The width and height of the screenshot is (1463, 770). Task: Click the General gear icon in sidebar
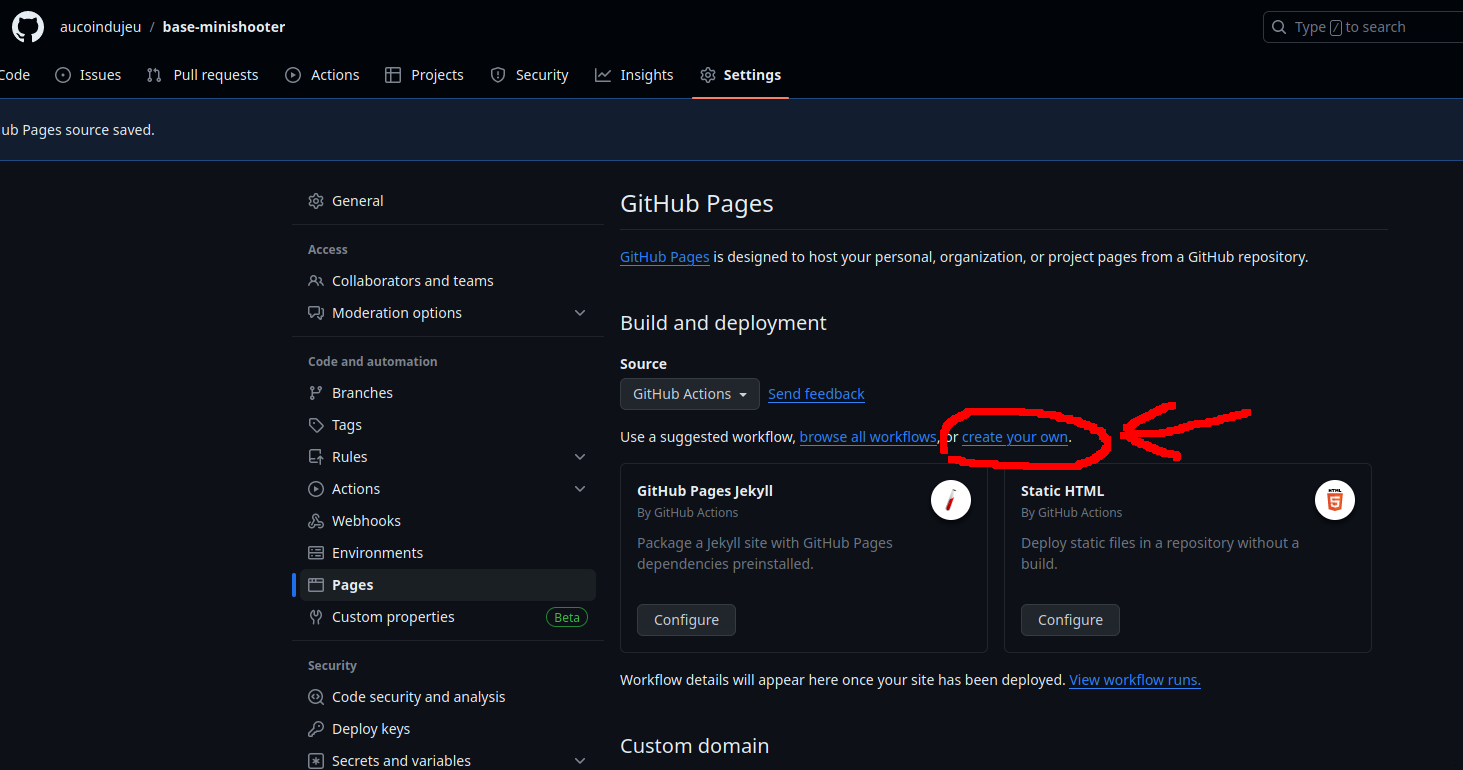pos(316,201)
